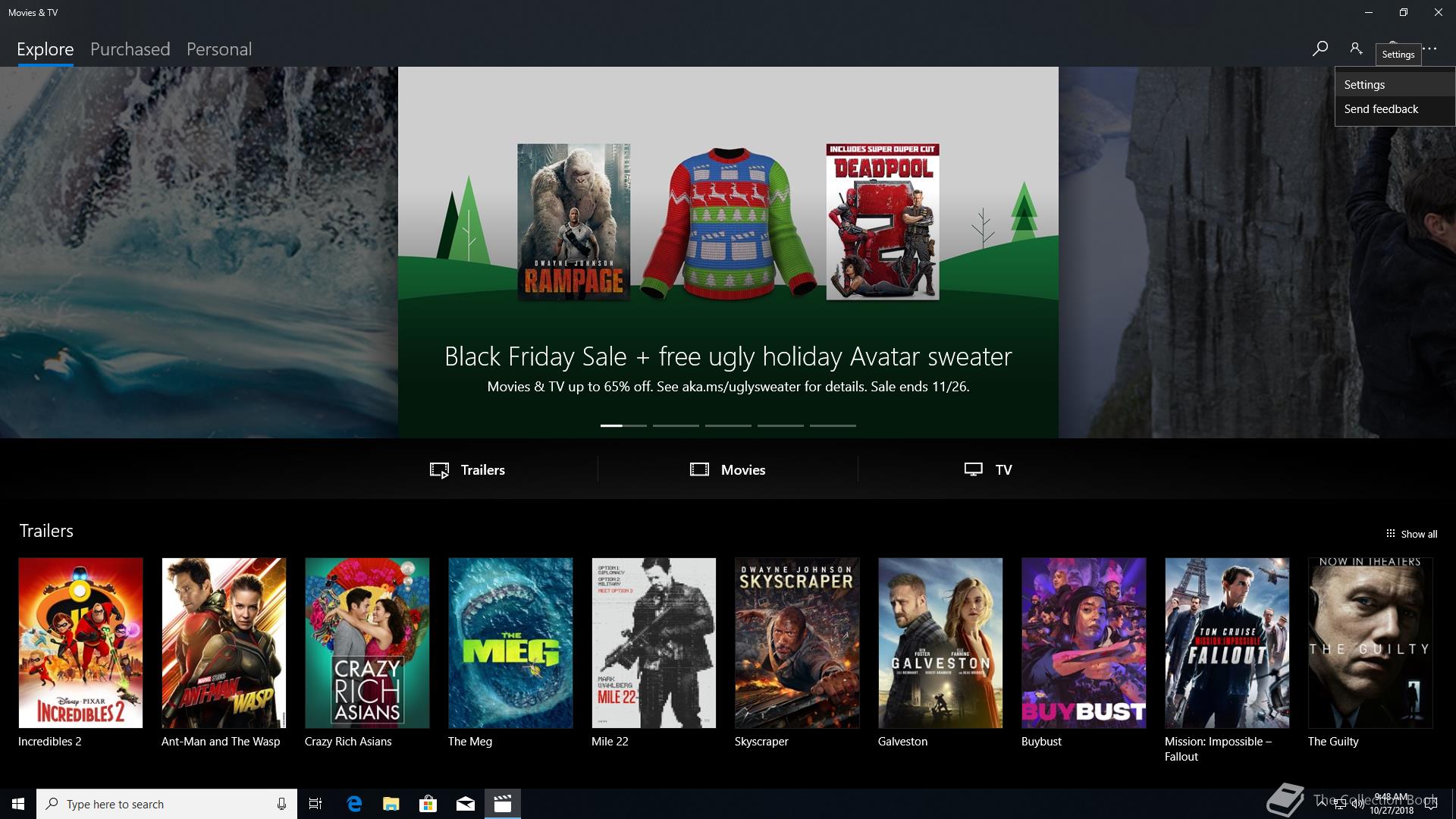Image resolution: width=1456 pixels, height=819 pixels.
Task: Click the Trailers section heading
Action: (46, 531)
